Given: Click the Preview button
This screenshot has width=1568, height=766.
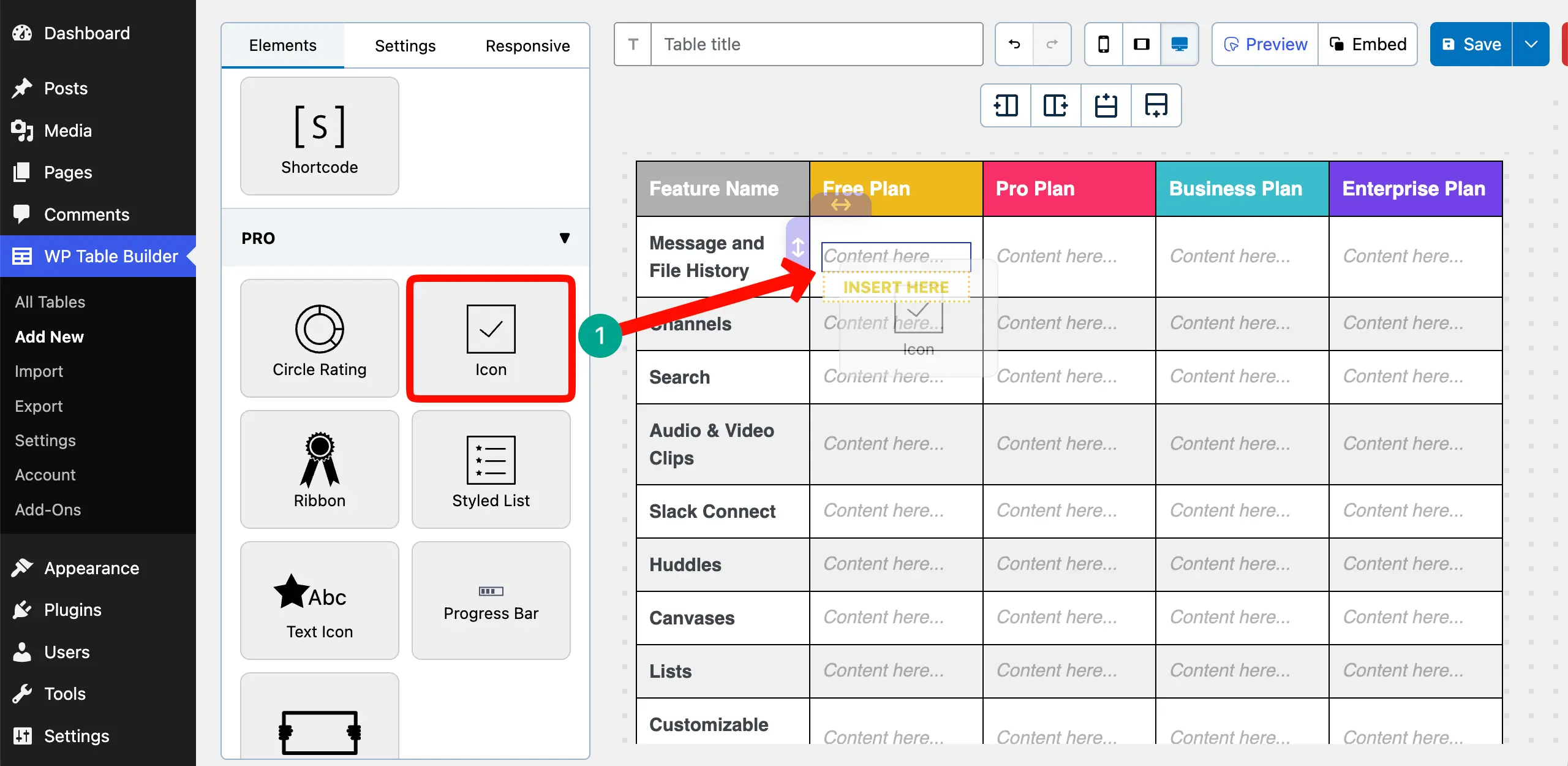Looking at the screenshot, I should coord(1264,44).
